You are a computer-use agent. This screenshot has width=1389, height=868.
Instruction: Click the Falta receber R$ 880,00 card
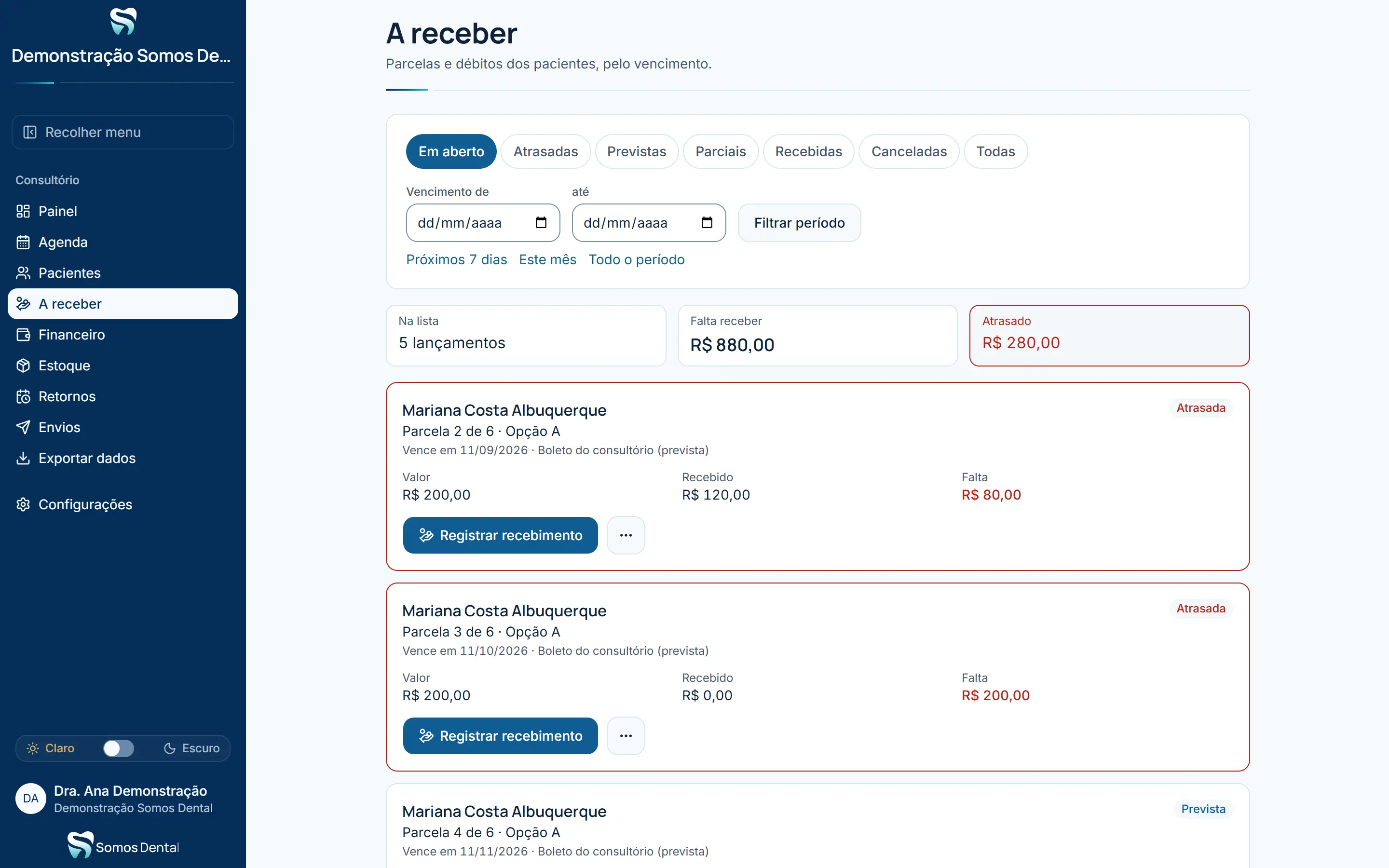click(x=817, y=335)
